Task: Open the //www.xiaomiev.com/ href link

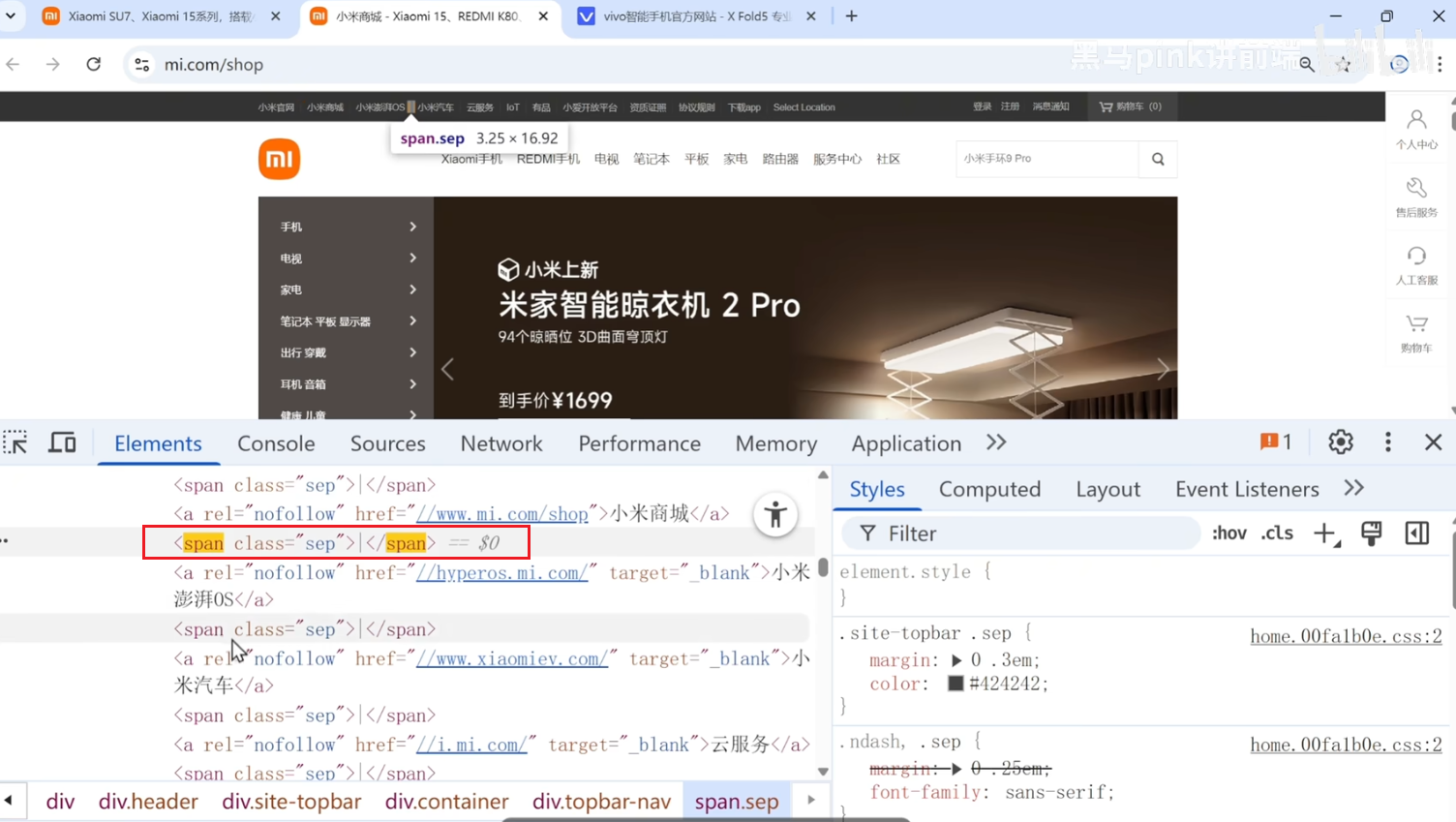Action: pyautogui.click(x=512, y=658)
